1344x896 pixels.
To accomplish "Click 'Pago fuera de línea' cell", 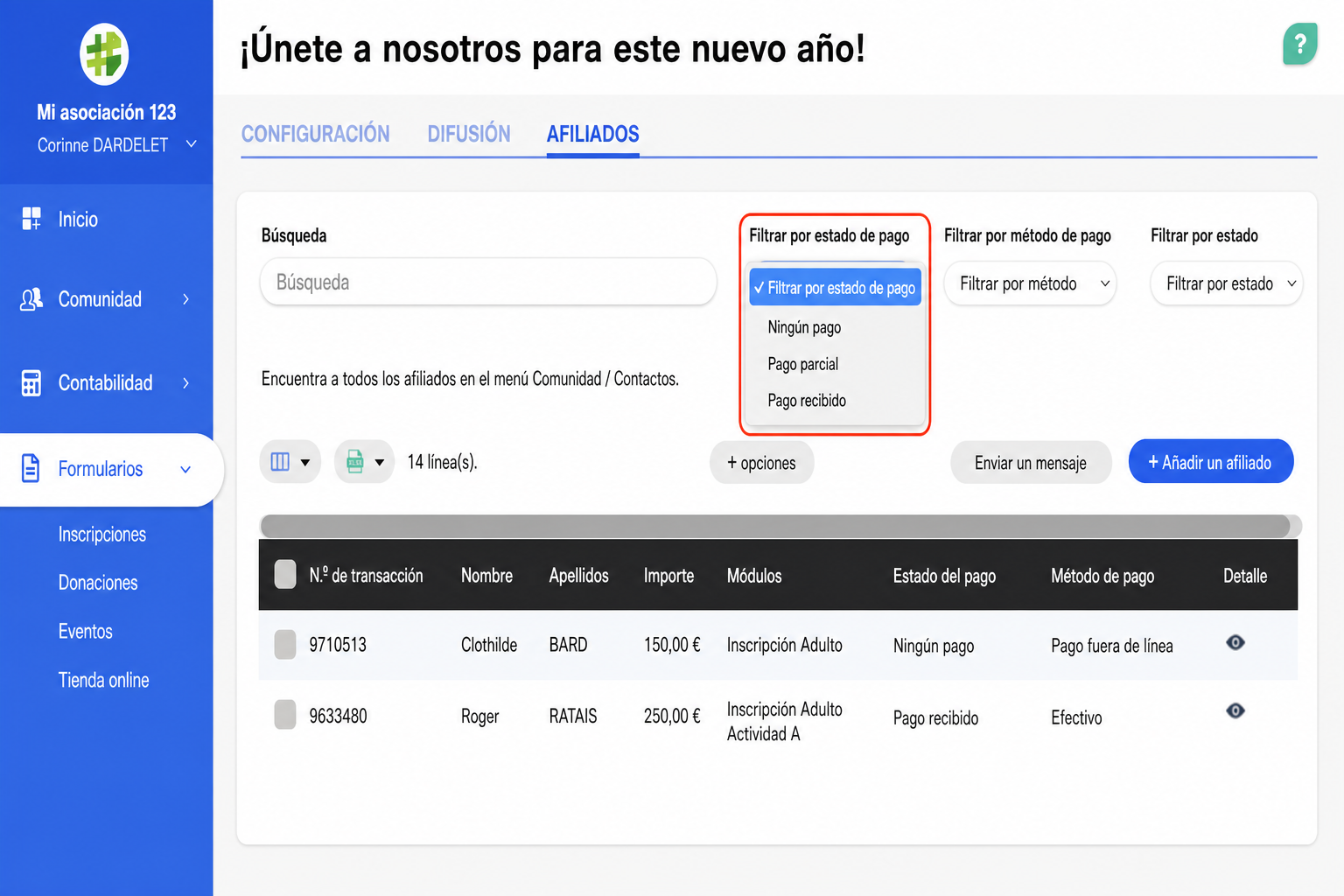I will point(1112,646).
